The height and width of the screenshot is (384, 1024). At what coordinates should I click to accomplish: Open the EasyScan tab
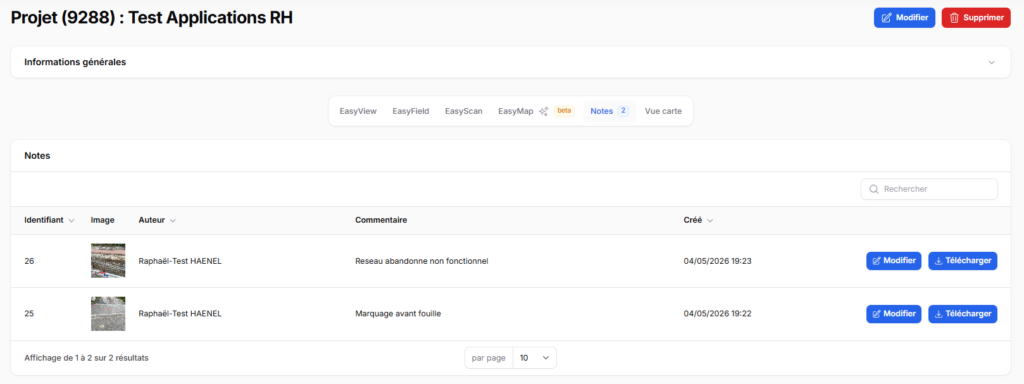464,111
